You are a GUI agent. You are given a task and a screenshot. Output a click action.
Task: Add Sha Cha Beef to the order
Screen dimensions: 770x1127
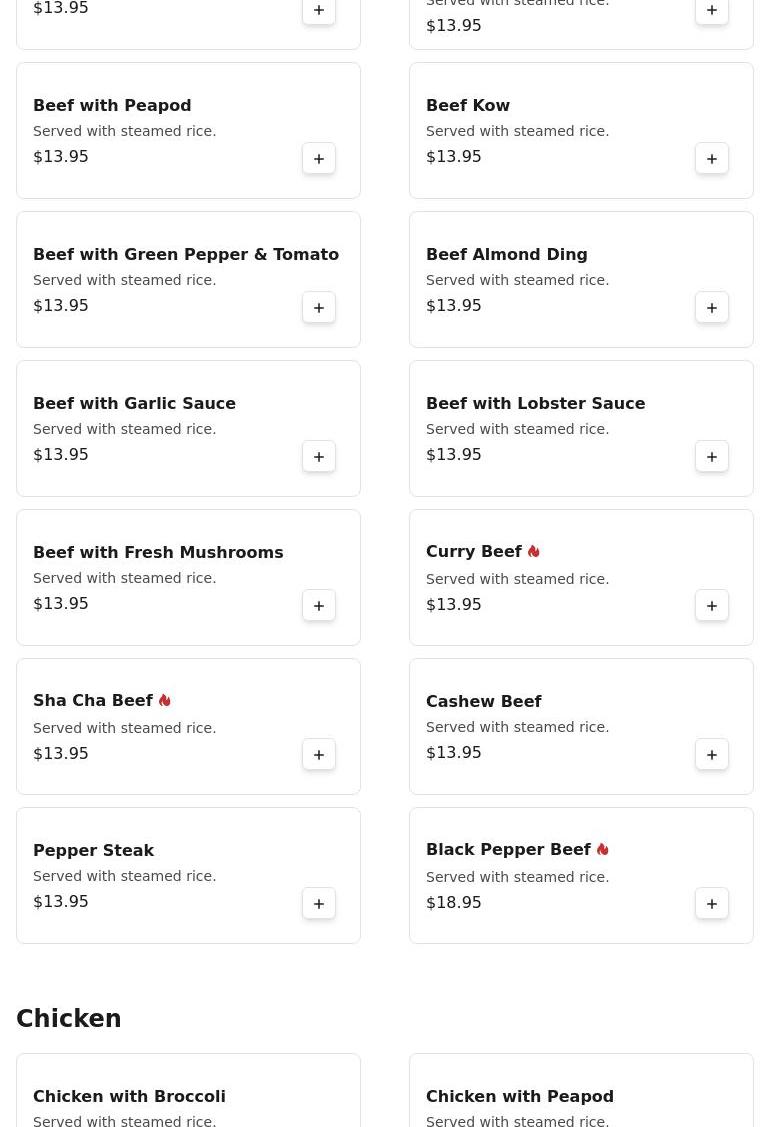[319, 755]
